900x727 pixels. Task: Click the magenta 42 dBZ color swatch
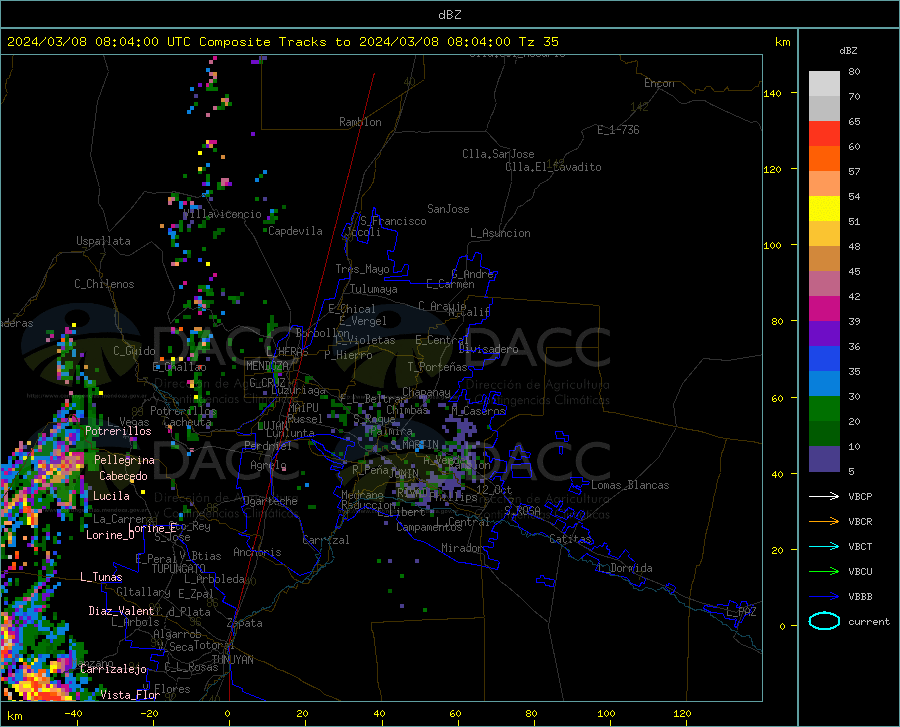824,309
